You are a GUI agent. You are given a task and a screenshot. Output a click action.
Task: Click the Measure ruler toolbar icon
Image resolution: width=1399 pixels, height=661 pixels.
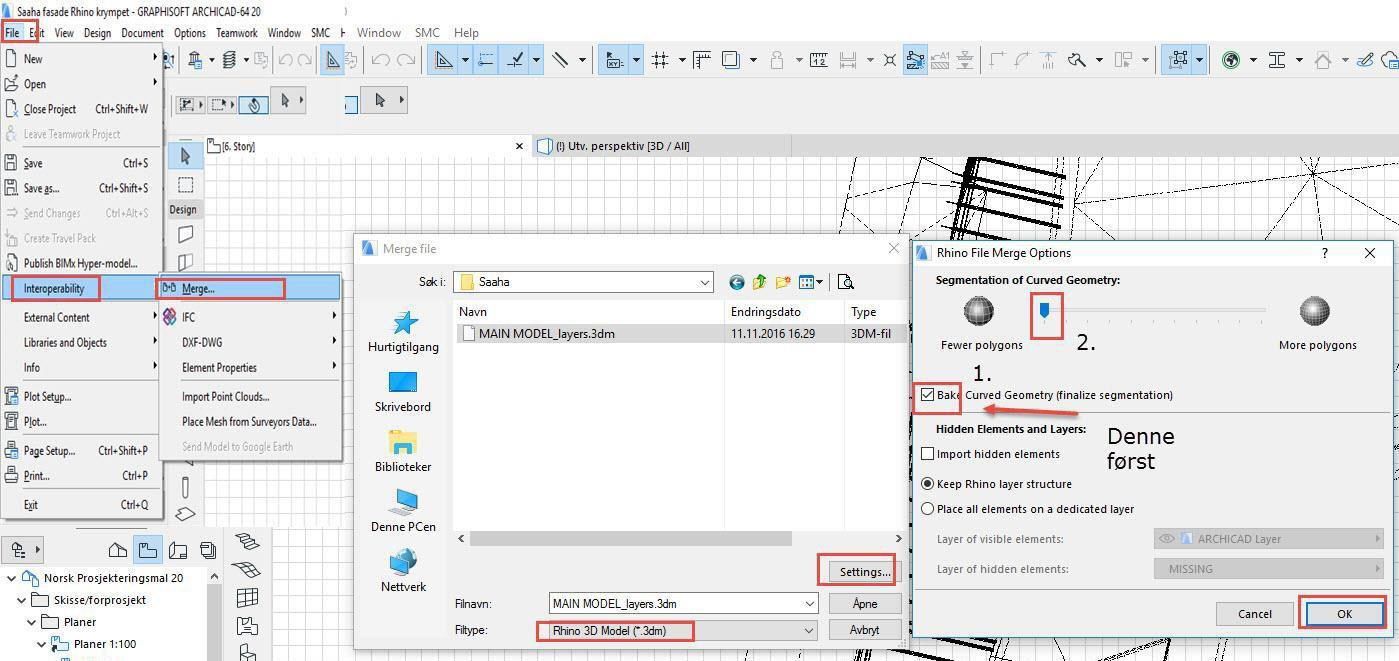(x=819, y=60)
